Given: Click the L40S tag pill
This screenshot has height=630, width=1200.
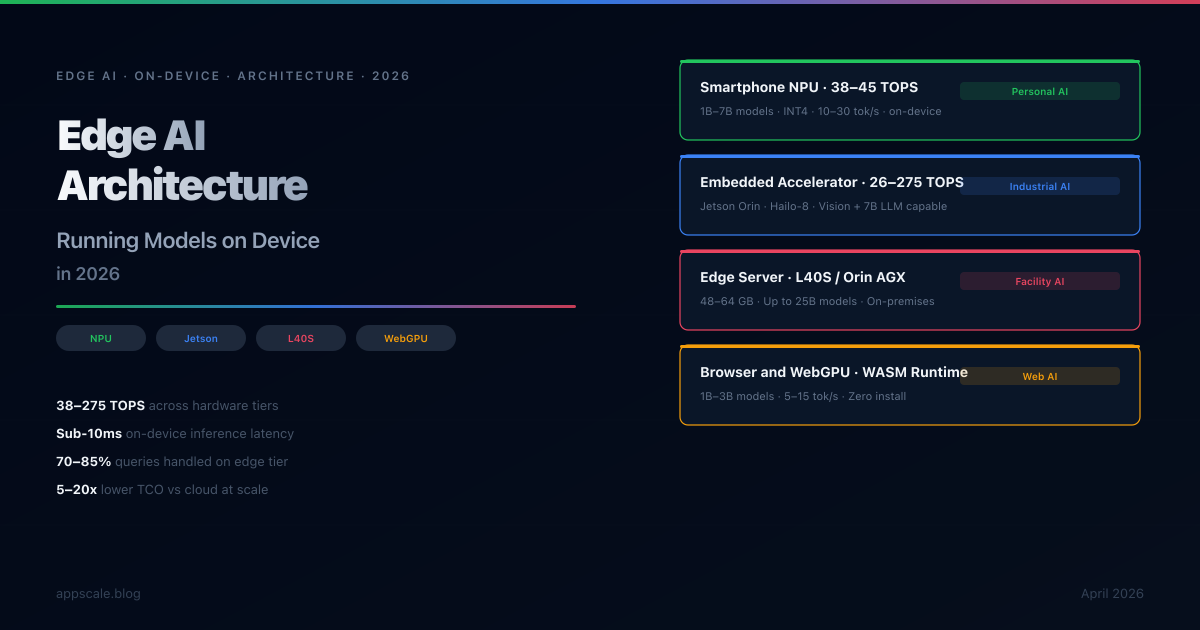Looking at the screenshot, I should click(x=301, y=338).
